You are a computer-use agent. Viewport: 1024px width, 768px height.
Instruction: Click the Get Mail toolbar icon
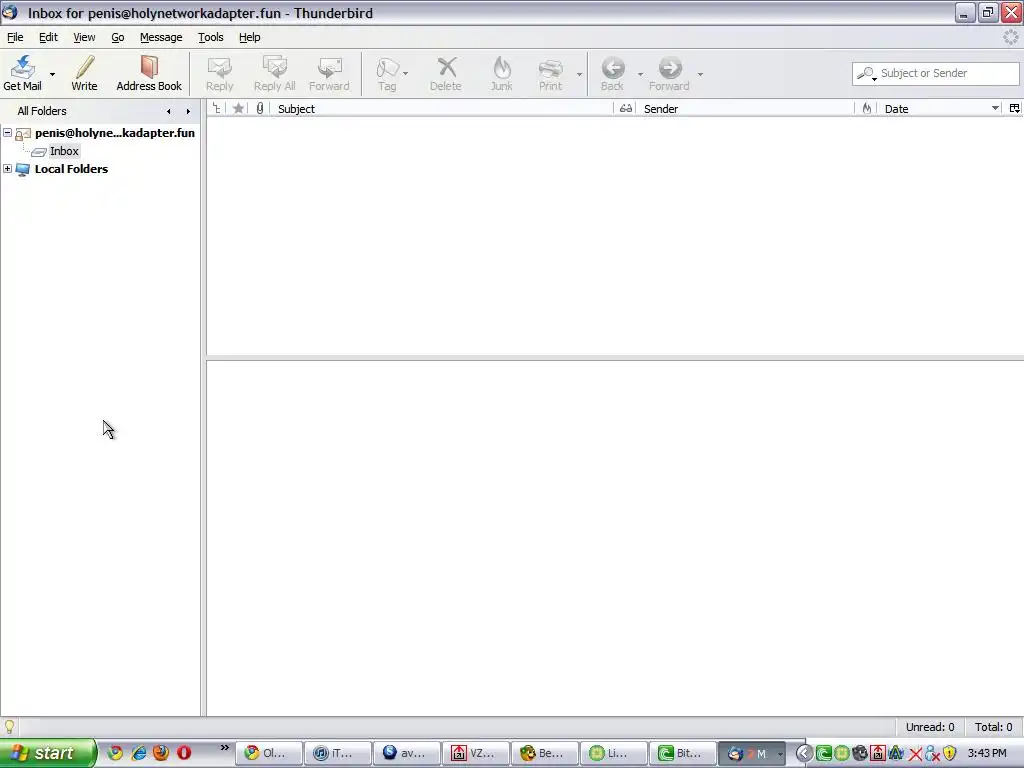tap(22, 73)
